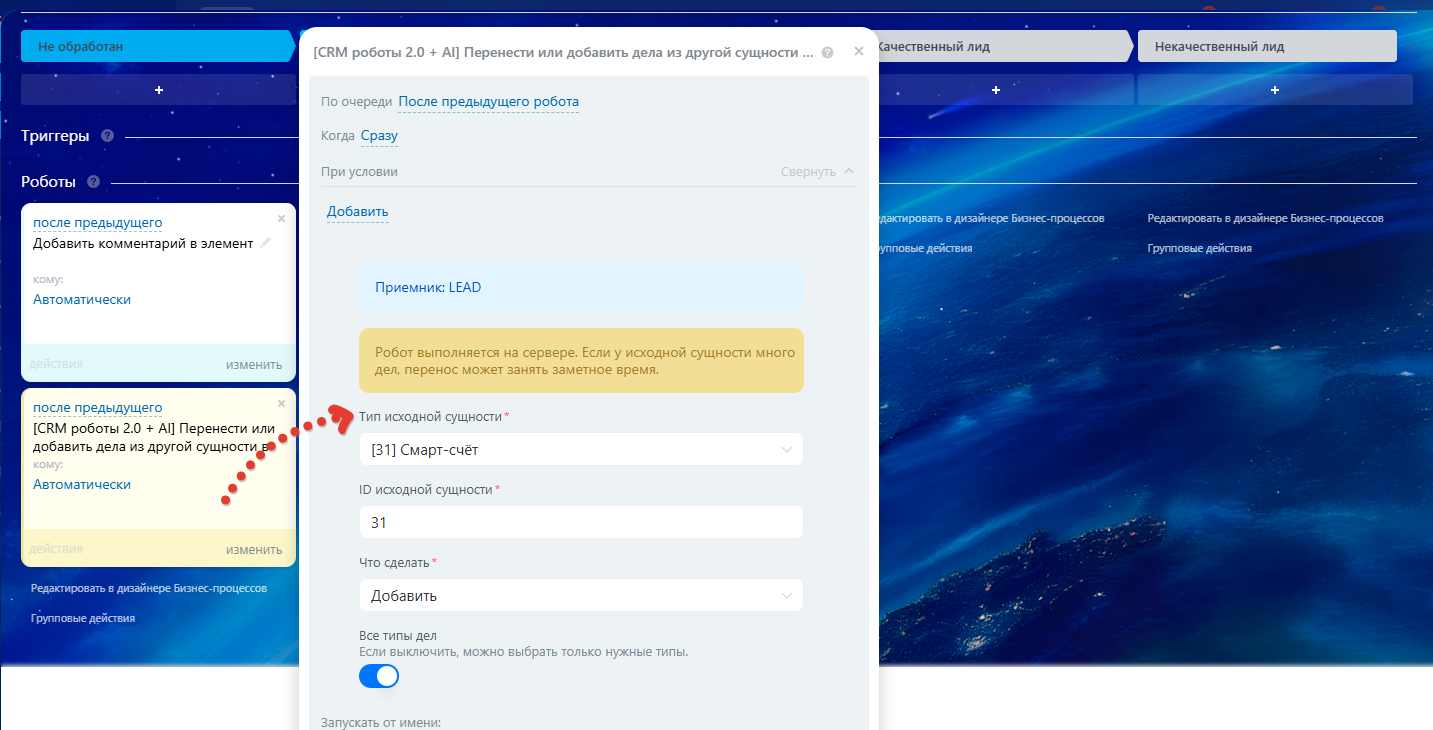Collapse the При условии section
This screenshot has height=730, width=1433.
click(817, 171)
